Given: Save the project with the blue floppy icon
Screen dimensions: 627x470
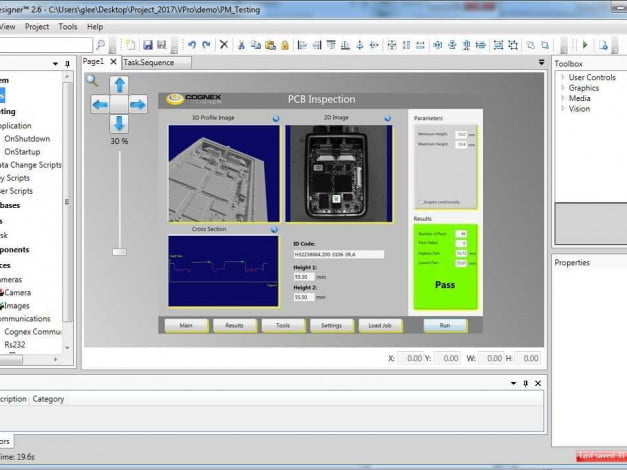Looking at the screenshot, I should pyautogui.click(x=148, y=45).
